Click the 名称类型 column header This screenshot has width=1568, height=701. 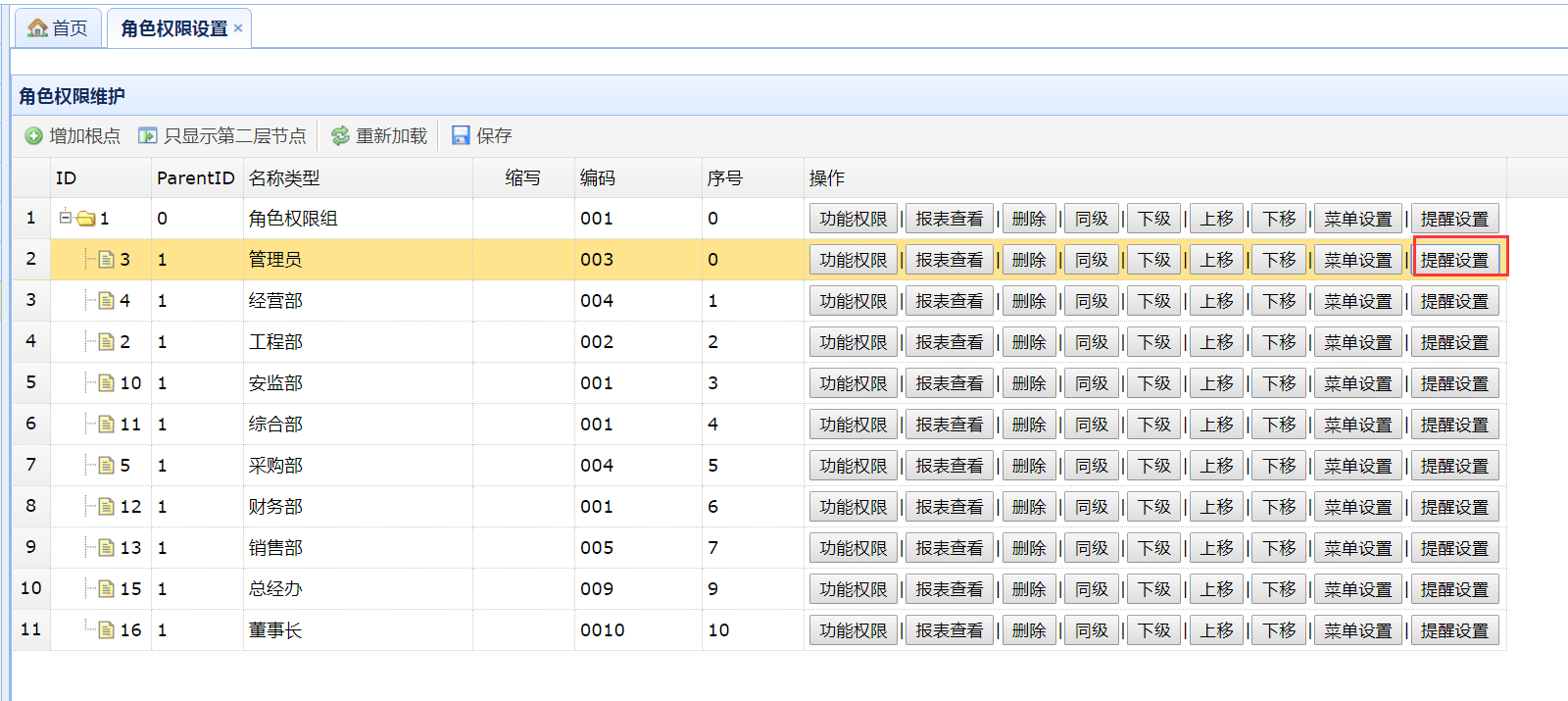(284, 178)
